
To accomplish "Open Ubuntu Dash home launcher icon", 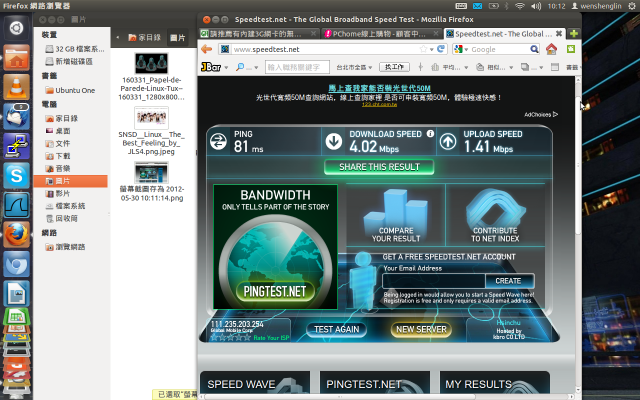I will (x=16, y=28).
